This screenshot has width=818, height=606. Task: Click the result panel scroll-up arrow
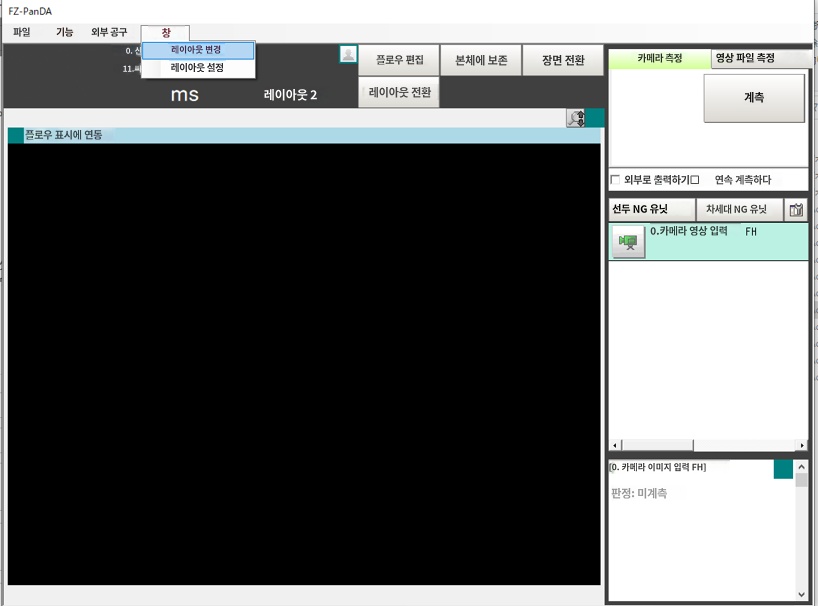[801, 466]
